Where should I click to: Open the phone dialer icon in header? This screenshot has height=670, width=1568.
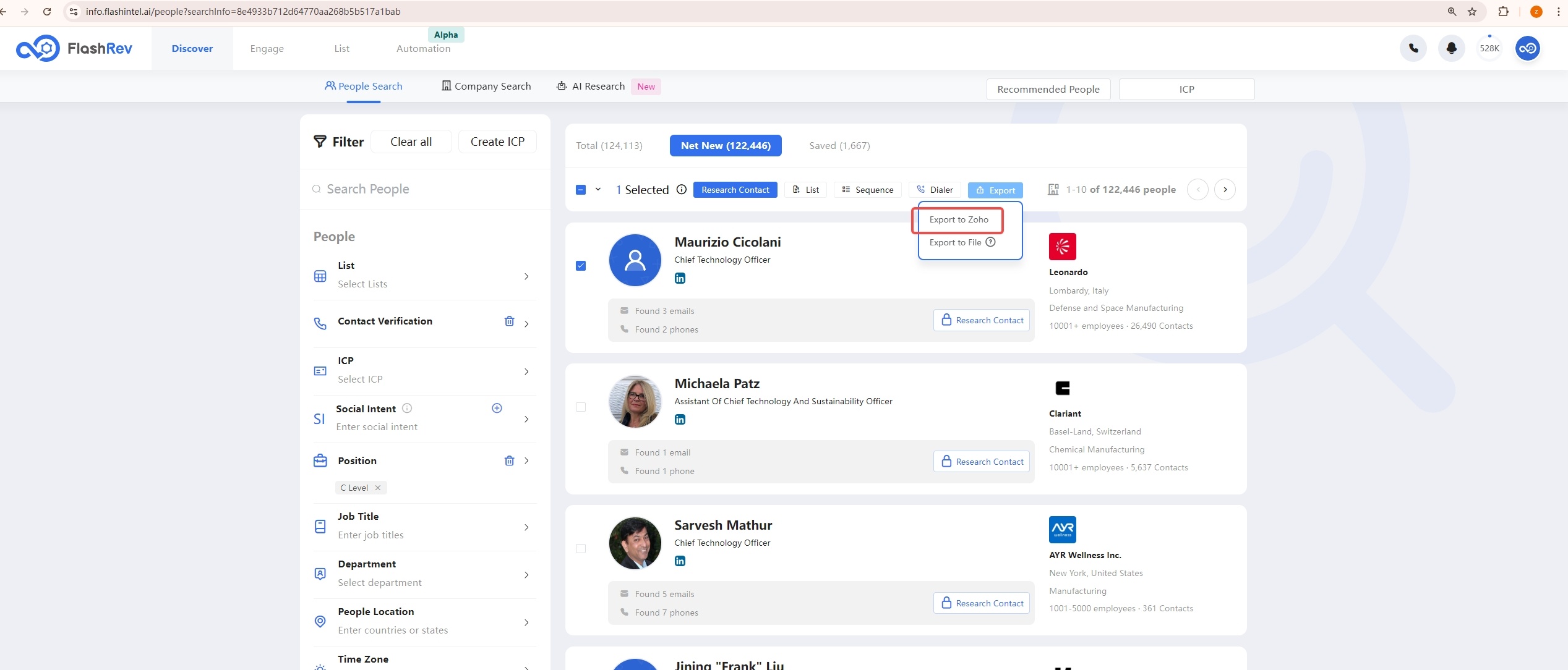click(x=1413, y=48)
